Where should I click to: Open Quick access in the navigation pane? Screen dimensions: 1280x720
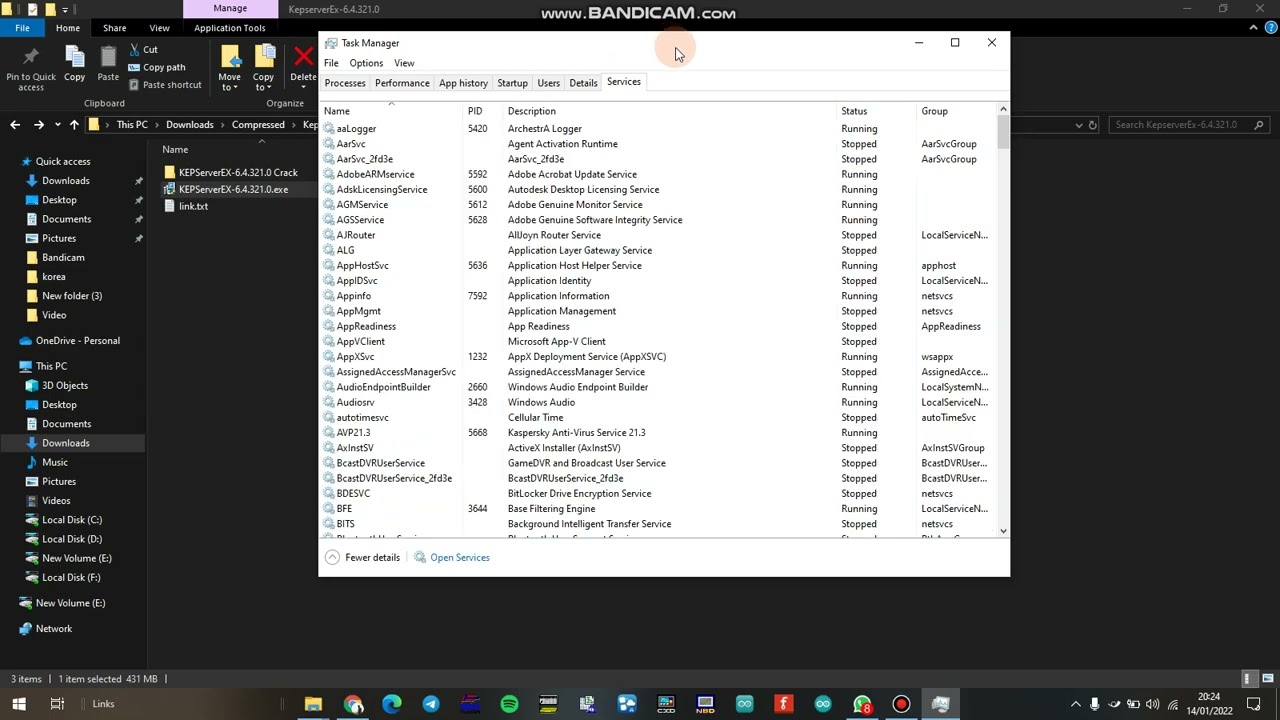coord(62,162)
